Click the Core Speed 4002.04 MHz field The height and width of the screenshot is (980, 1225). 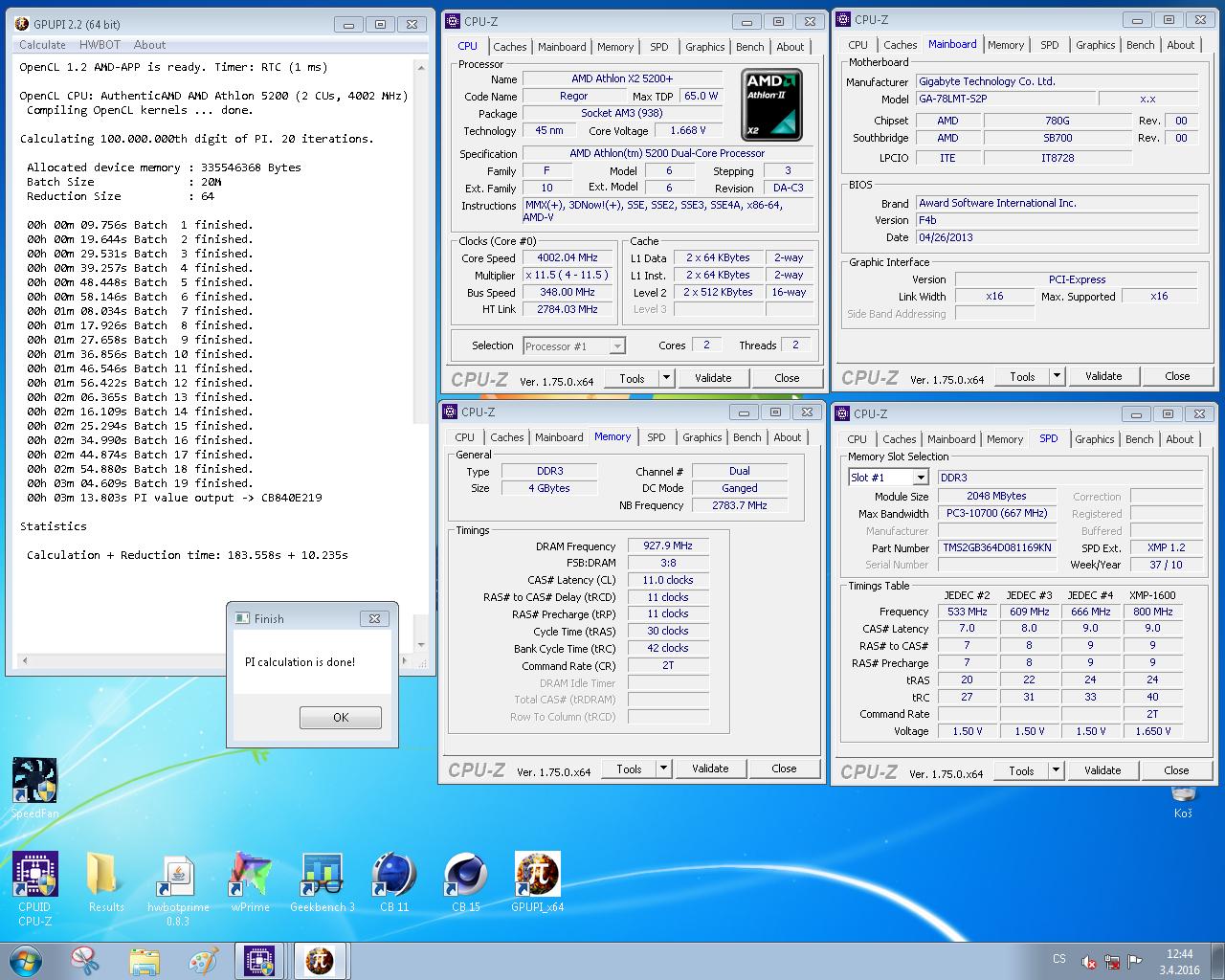tap(568, 257)
